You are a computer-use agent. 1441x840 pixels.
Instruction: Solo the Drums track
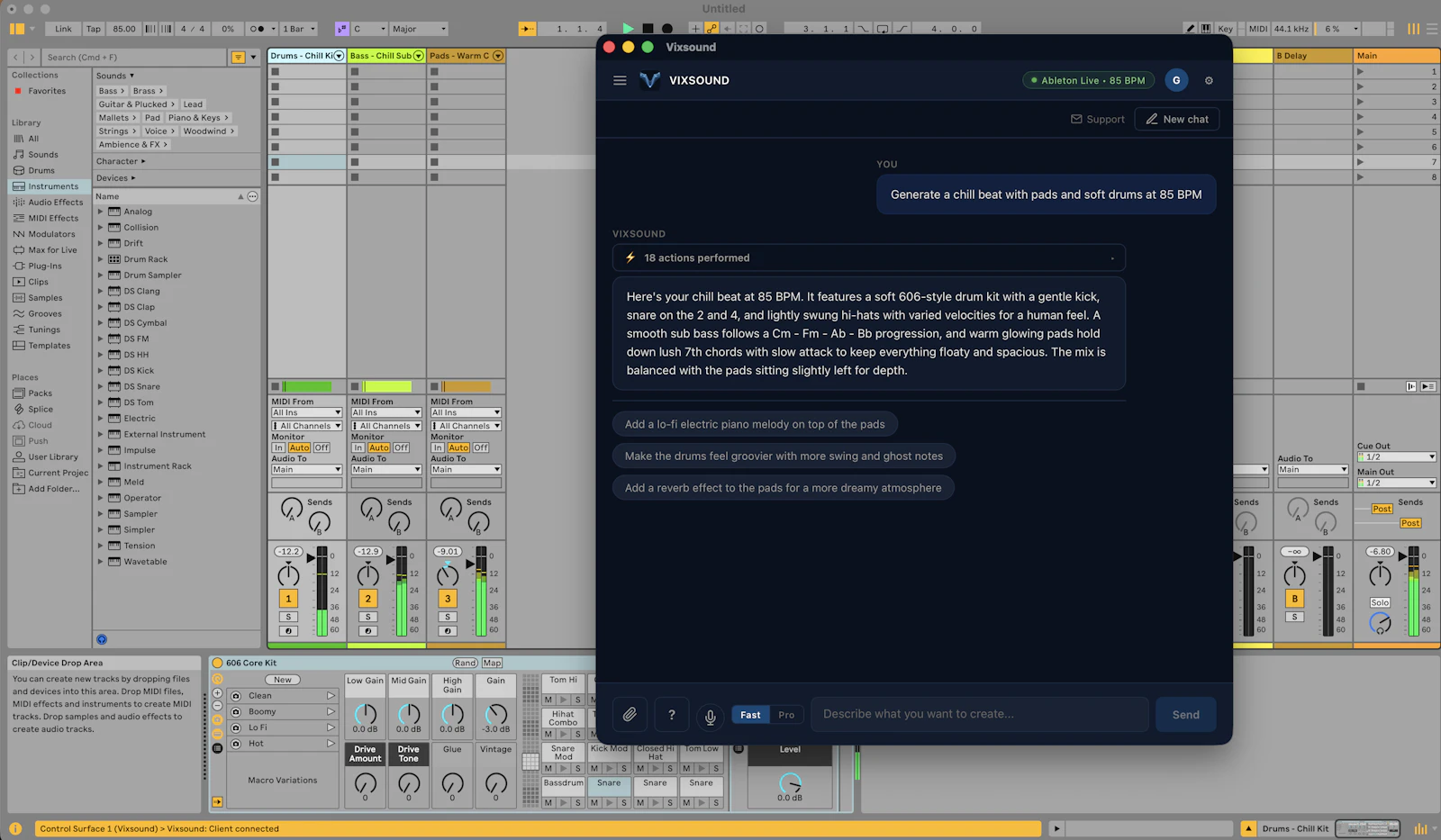pyautogui.click(x=288, y=617)
